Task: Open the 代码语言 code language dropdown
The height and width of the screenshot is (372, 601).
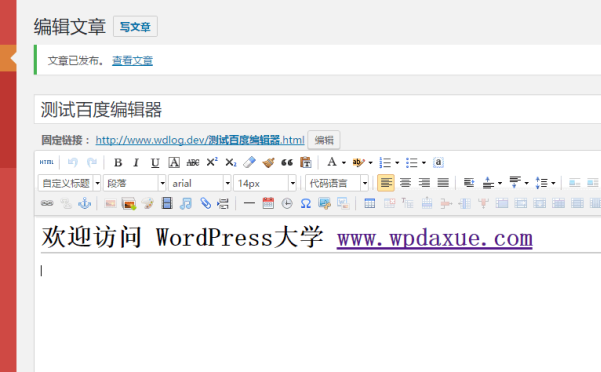Action: click(x=337, y=183)
